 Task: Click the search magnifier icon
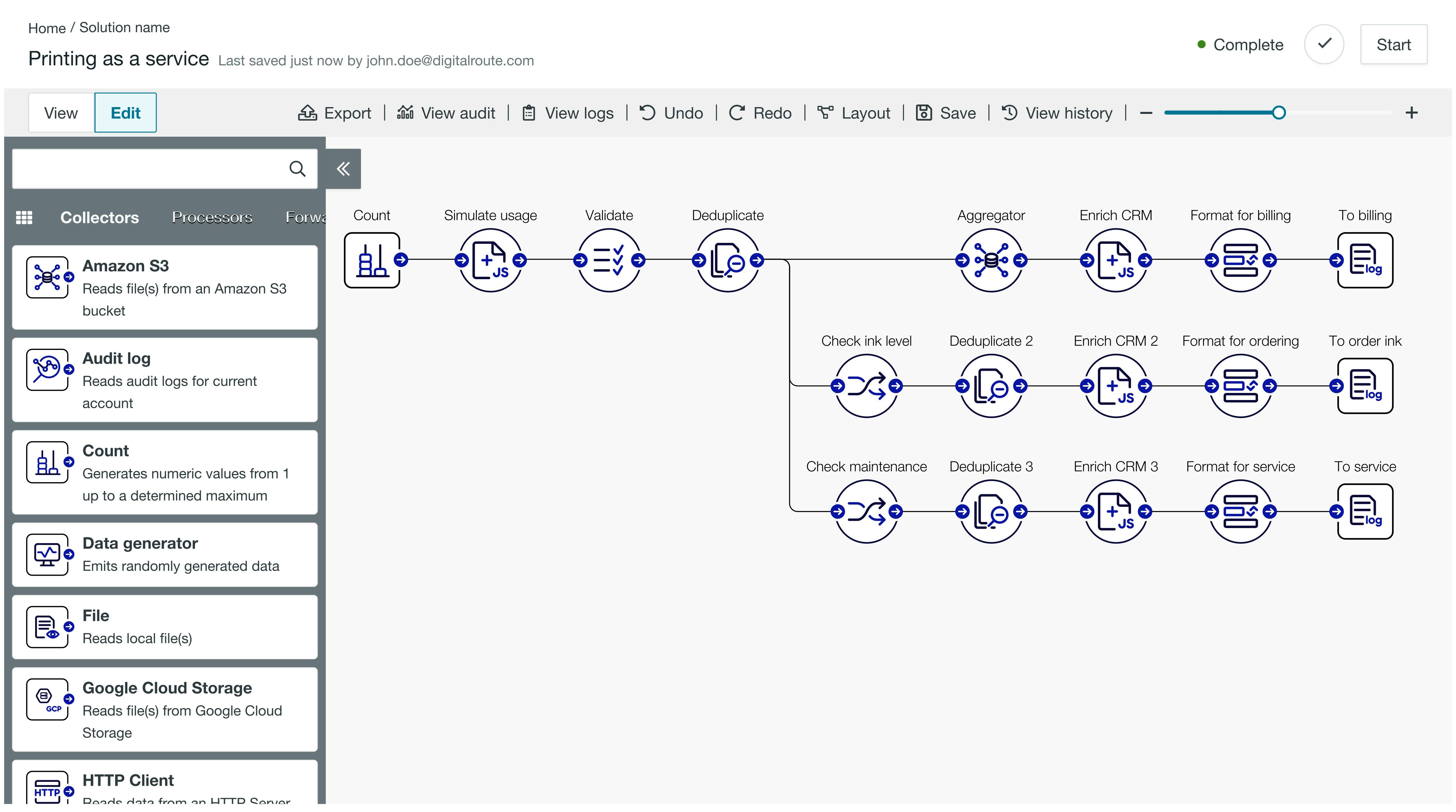click(x=297, y=169)
